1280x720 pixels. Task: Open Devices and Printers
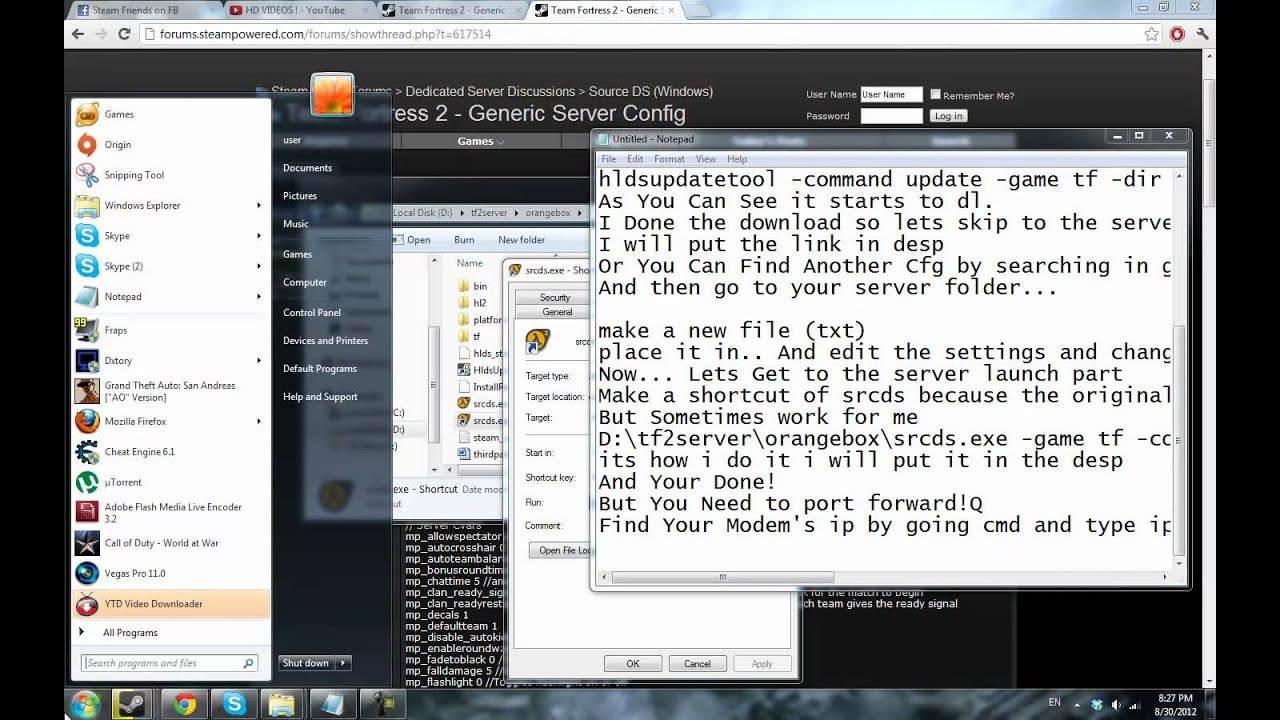[325, 340]
